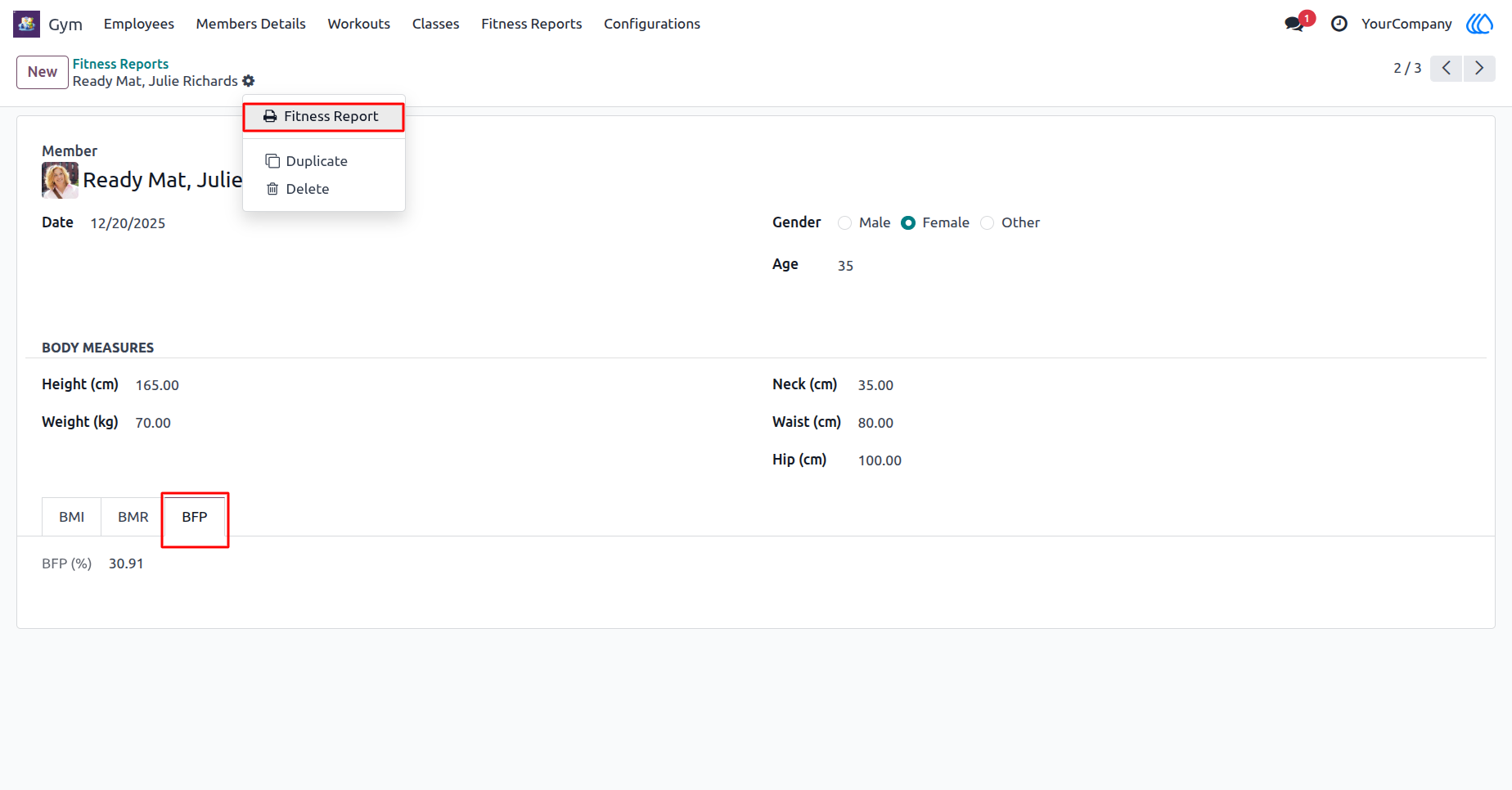Click the Odoo user avatar icon
The width and height of the screenshot is (1512, 790).
[1479, 24]
